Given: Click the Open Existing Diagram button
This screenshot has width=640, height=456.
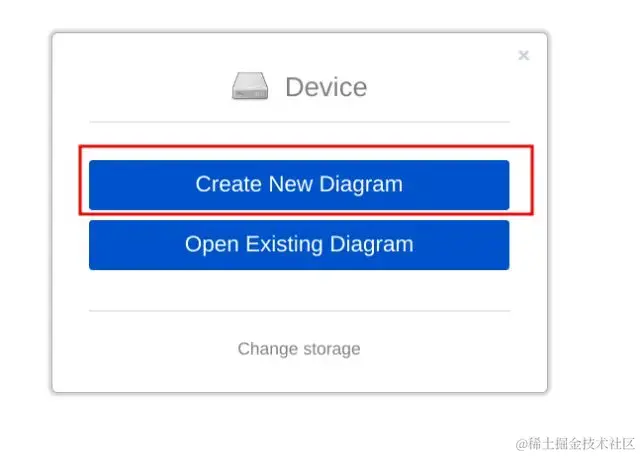Looking at the screenshot, I should [298, 245].
